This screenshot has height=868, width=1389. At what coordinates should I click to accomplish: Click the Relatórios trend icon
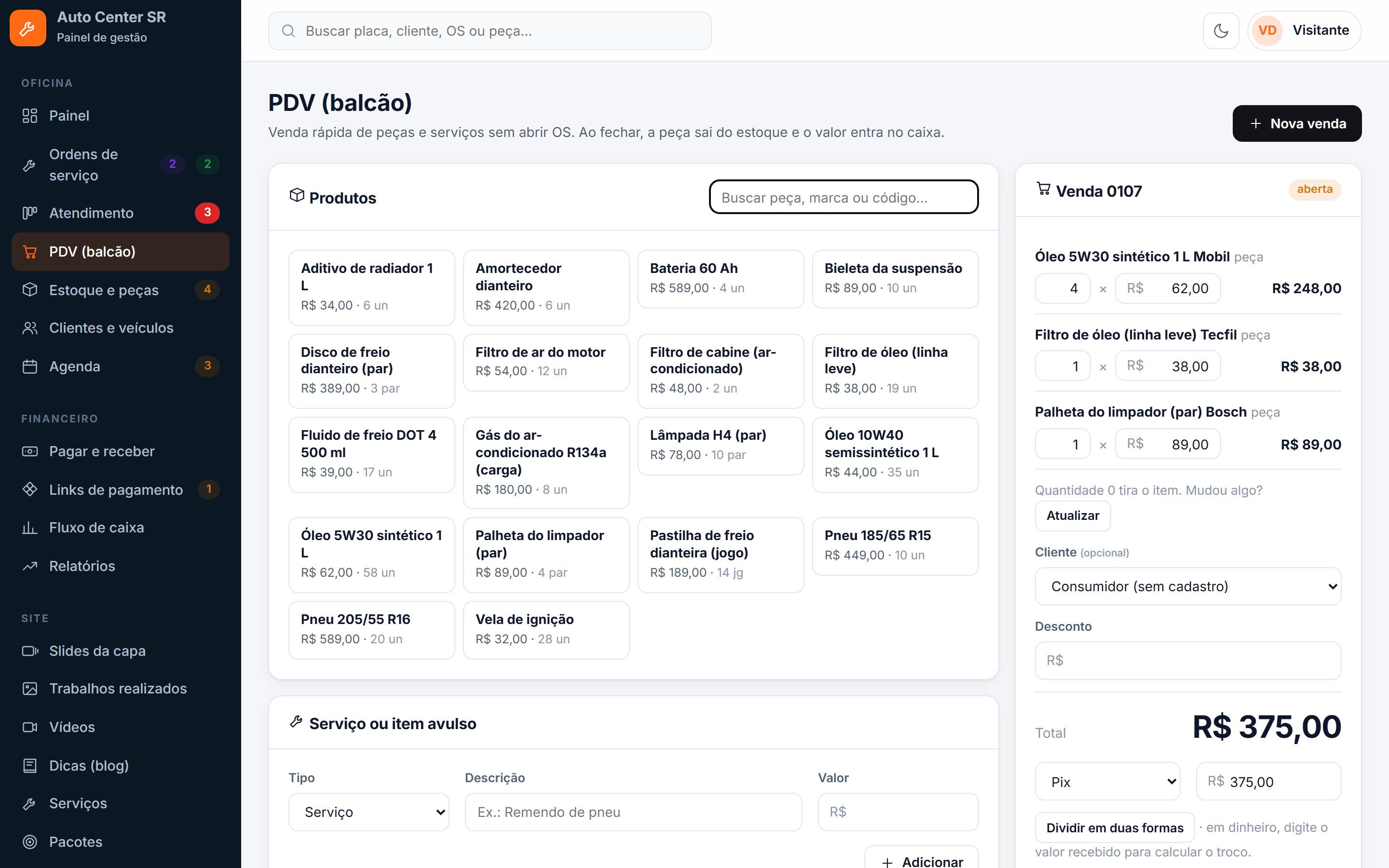point(30,566)
